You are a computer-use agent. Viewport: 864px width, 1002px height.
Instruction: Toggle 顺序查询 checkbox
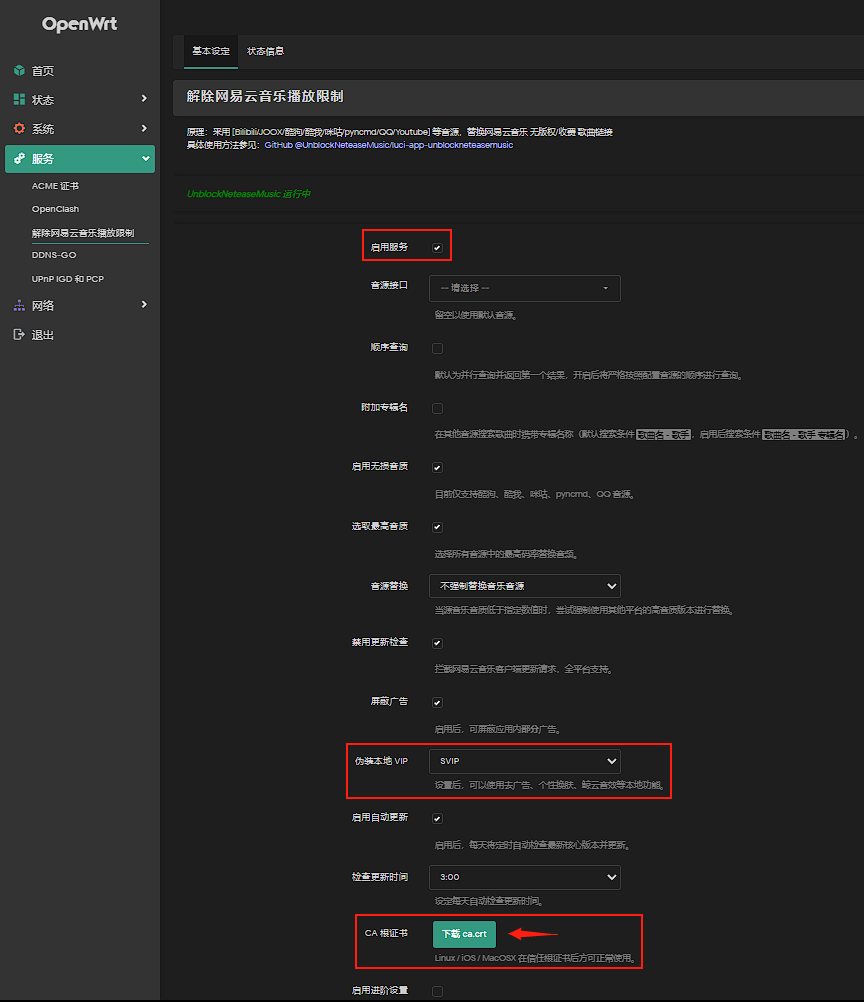[x=437, y=348]
